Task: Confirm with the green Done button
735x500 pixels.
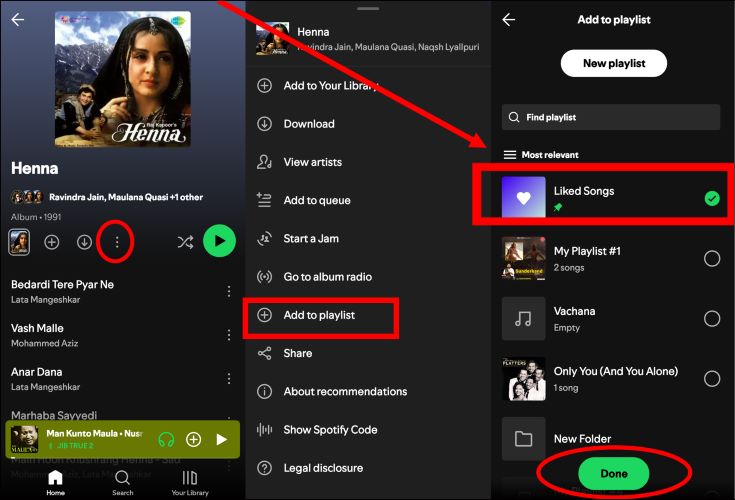Action: pos(614,473)
